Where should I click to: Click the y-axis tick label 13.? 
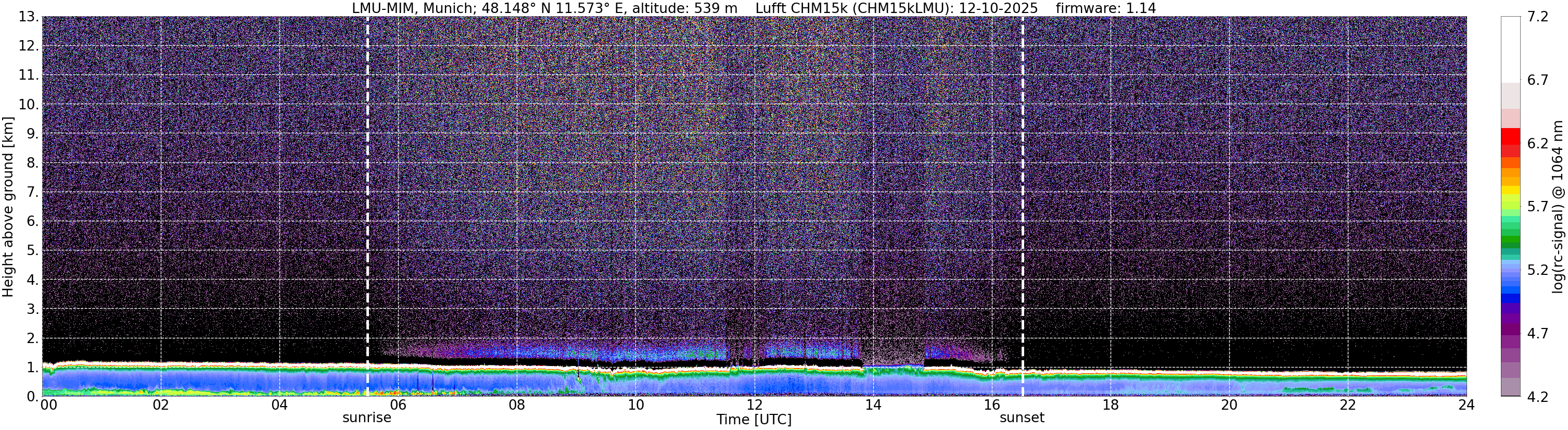29,17
